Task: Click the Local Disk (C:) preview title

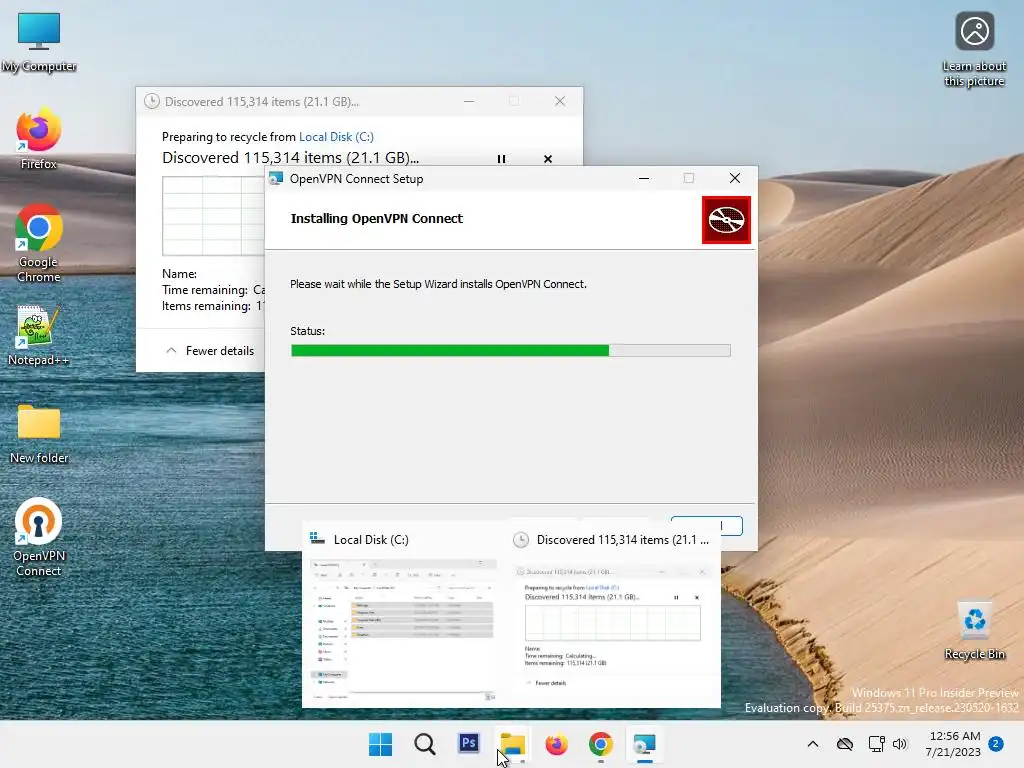Action: tap(371, 540)
